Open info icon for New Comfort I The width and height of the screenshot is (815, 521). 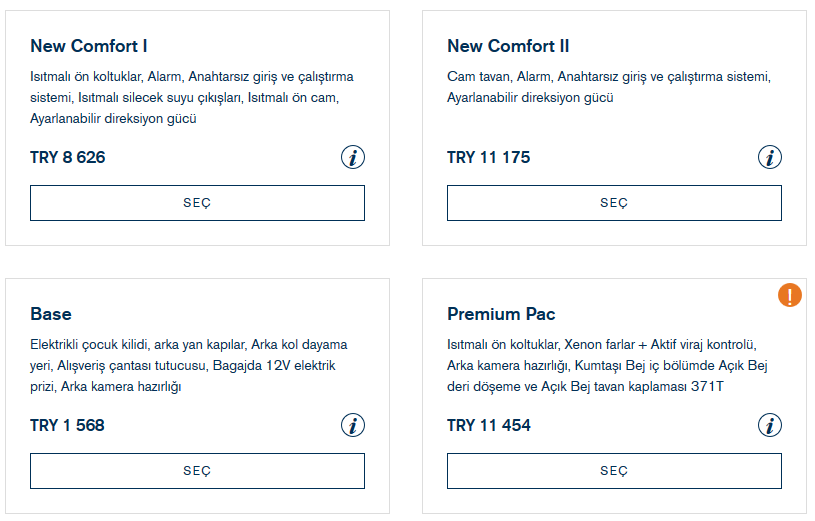click(353, 157)
